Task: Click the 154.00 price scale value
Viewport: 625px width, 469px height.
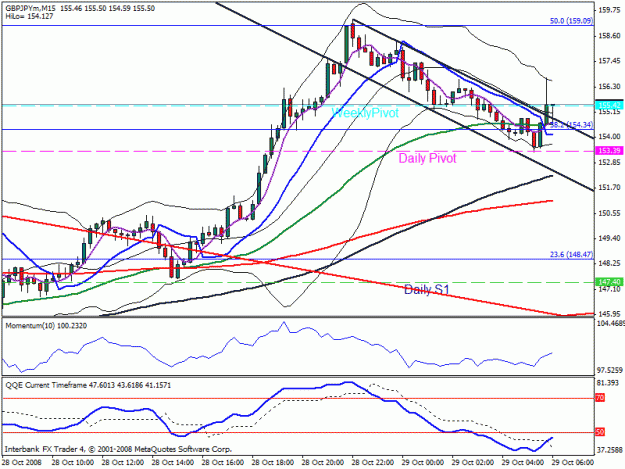Action: tap(609, 137)
